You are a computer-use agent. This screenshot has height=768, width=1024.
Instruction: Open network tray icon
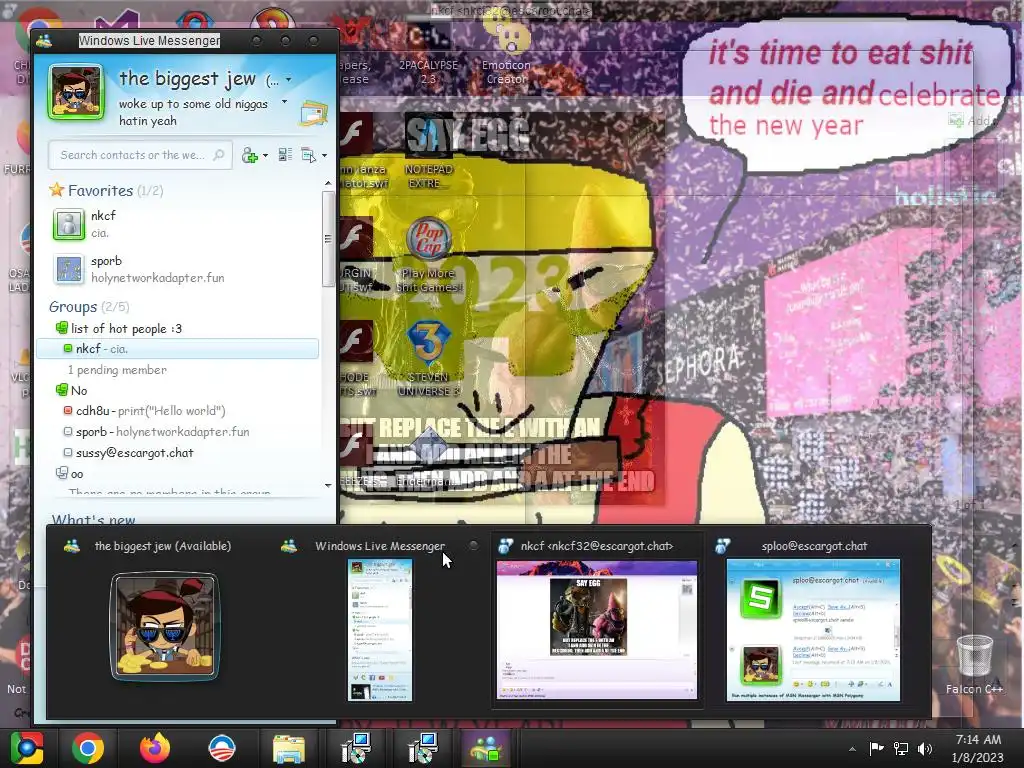point(901,748)
